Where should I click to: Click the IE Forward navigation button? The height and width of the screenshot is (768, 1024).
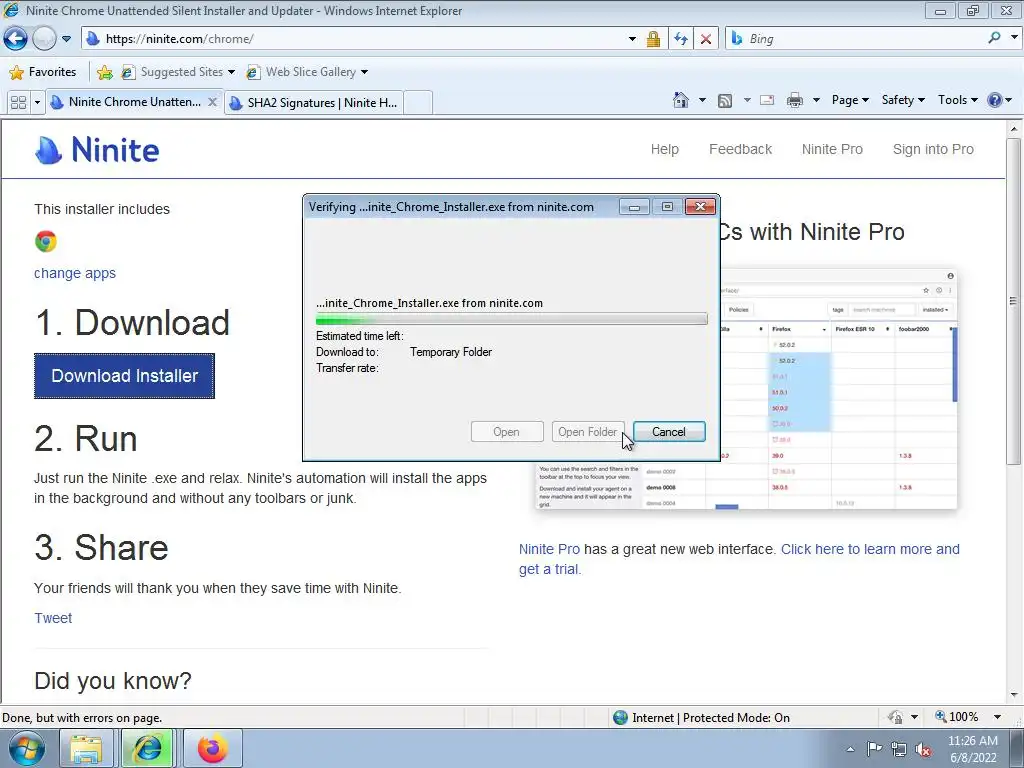tap(44, 39)
